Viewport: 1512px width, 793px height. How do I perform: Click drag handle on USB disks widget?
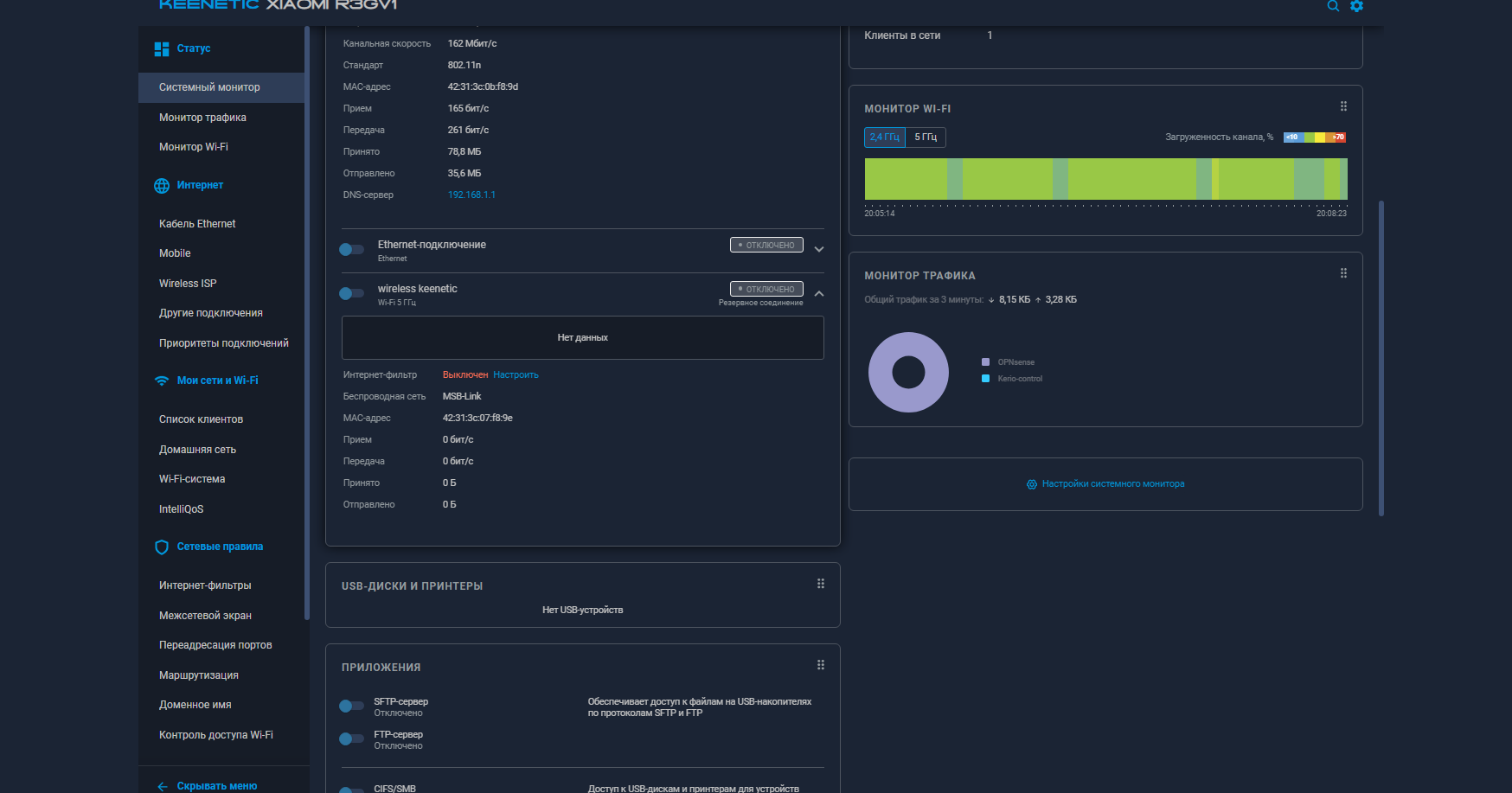pyautogui.click(x=820, y=584)
